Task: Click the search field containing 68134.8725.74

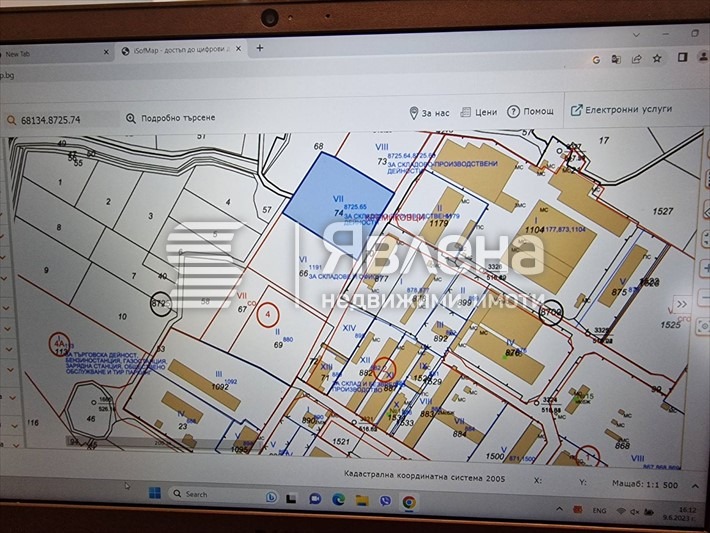Action: coord(62,120)
